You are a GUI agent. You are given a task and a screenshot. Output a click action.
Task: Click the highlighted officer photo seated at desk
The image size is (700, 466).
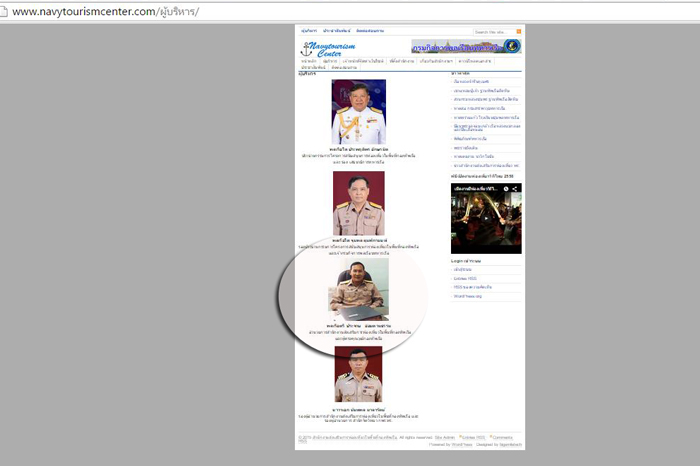[358, 290]
